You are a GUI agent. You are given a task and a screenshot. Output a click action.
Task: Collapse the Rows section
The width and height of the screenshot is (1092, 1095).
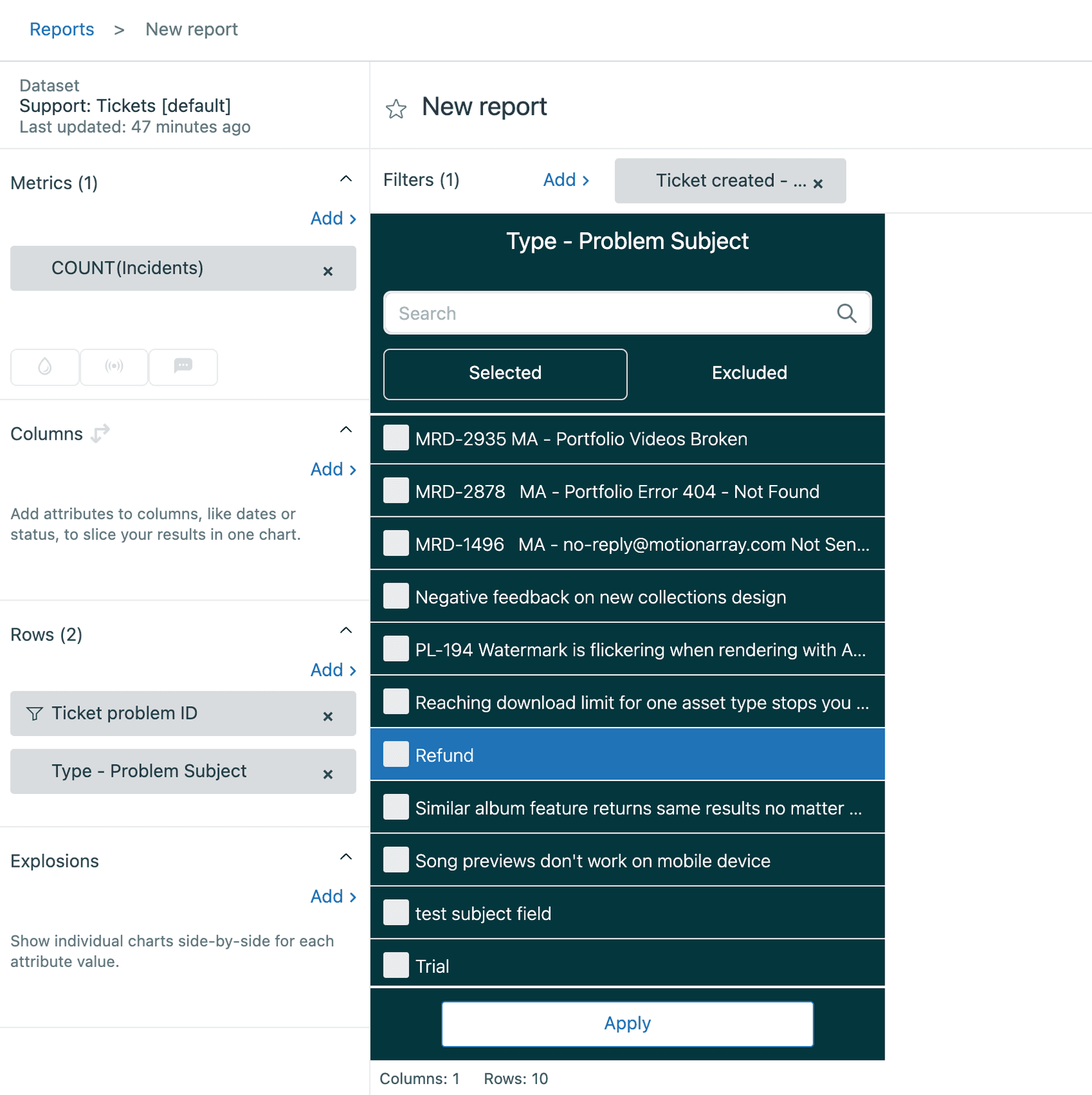pos(346,630)
